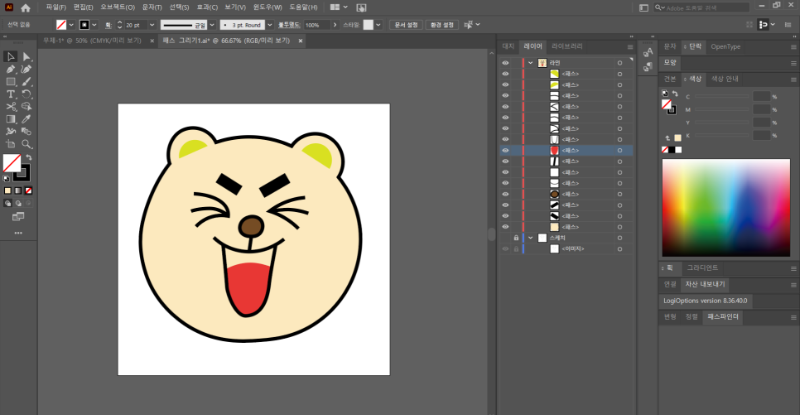The height and width of the screenshot is (415, 800).
Task: Select the Eyedropper tool
Action: pos(27,119)
